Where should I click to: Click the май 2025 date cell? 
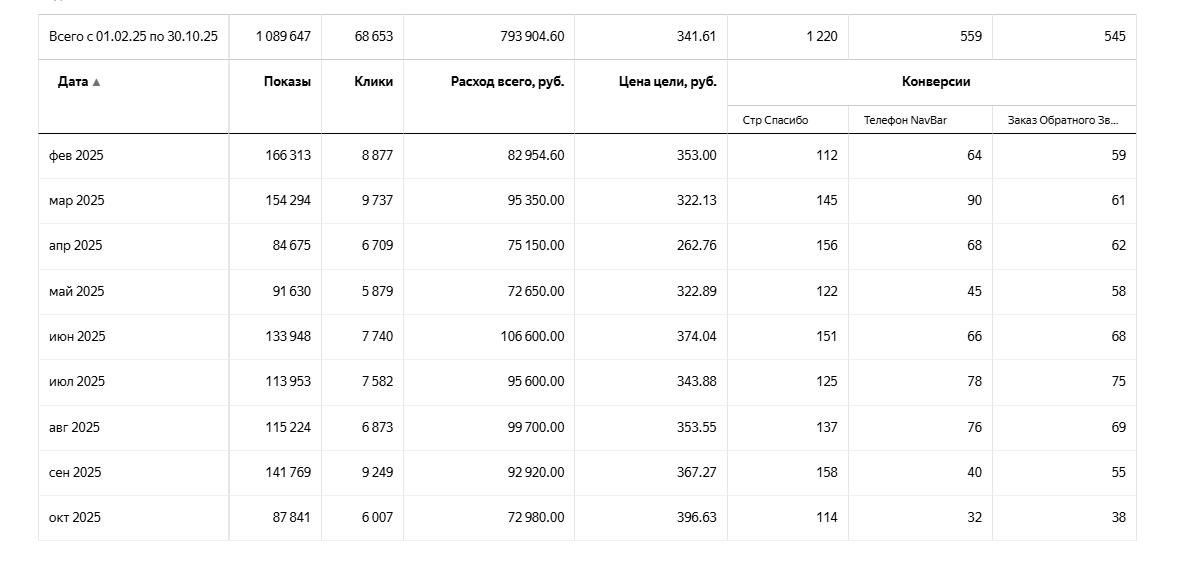click(x=77, y=292)
